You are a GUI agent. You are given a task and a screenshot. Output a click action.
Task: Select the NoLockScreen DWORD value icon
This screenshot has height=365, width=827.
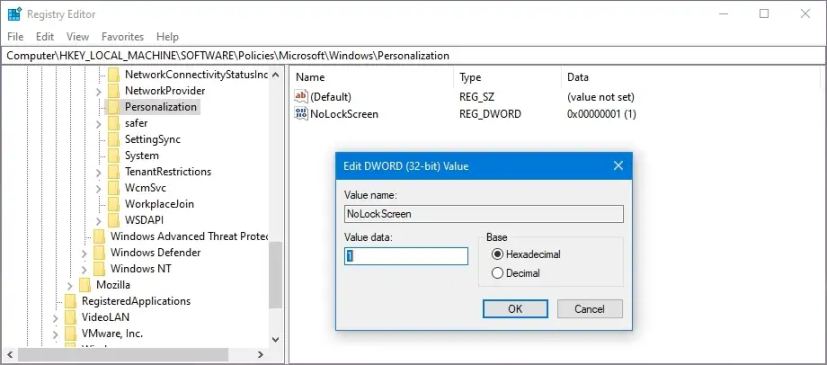click(x=301, y=113)
